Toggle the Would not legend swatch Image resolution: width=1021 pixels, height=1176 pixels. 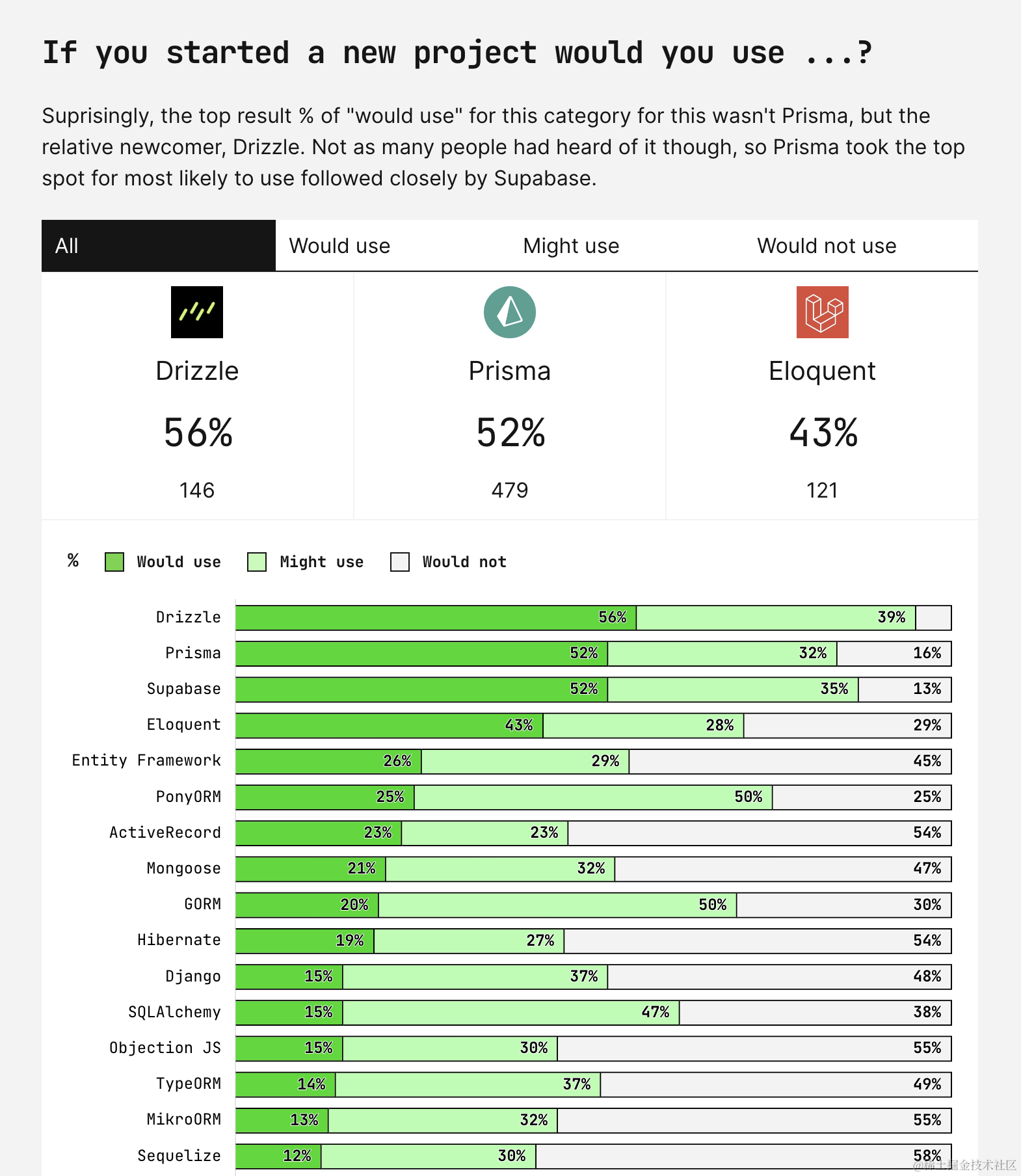(399, 562)
